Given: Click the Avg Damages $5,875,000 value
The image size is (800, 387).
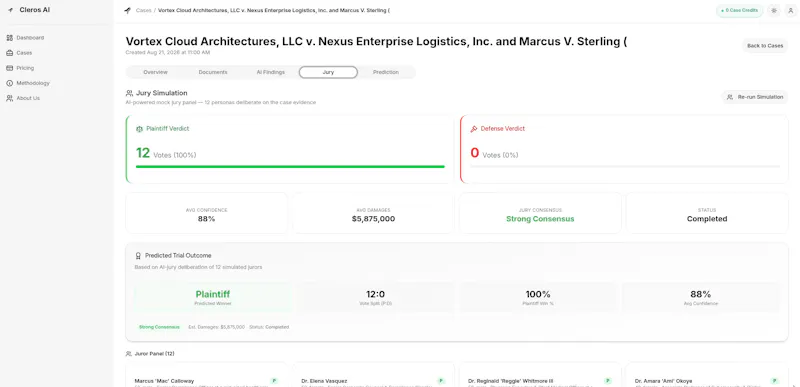Looking at the screenshot, I should 373,219.
